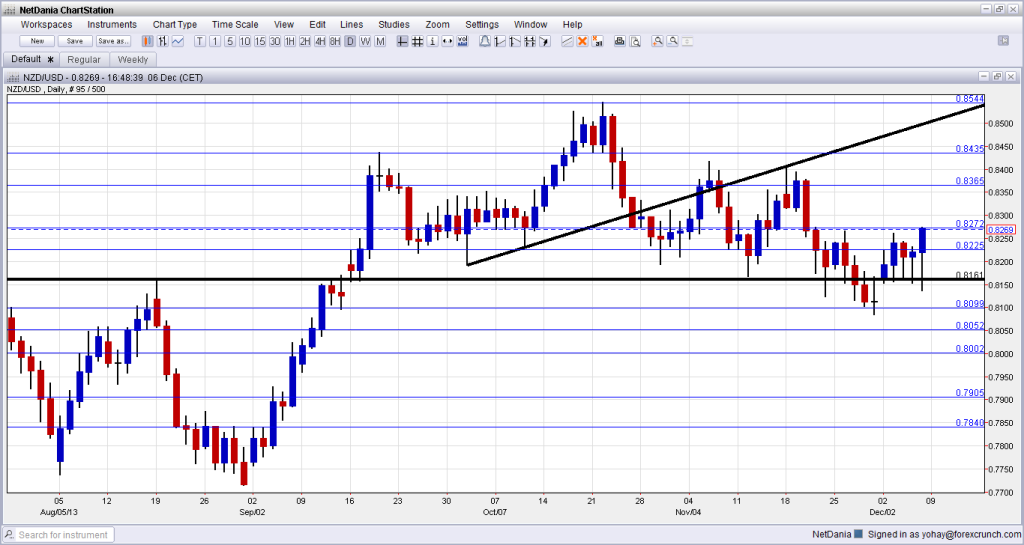1024x545 pixels.
Task: Click the NZD/USD chart title bar icon
Action: pos(12,77)
